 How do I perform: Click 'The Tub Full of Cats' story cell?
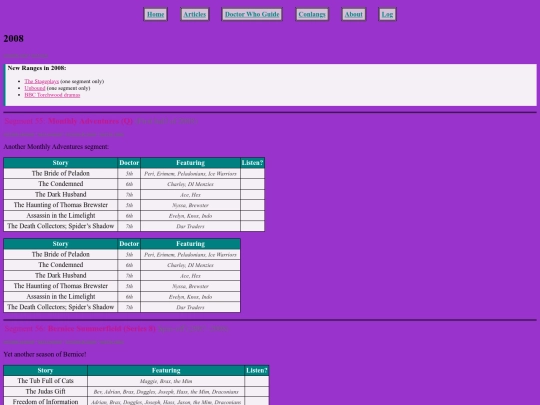pos(45,381)
